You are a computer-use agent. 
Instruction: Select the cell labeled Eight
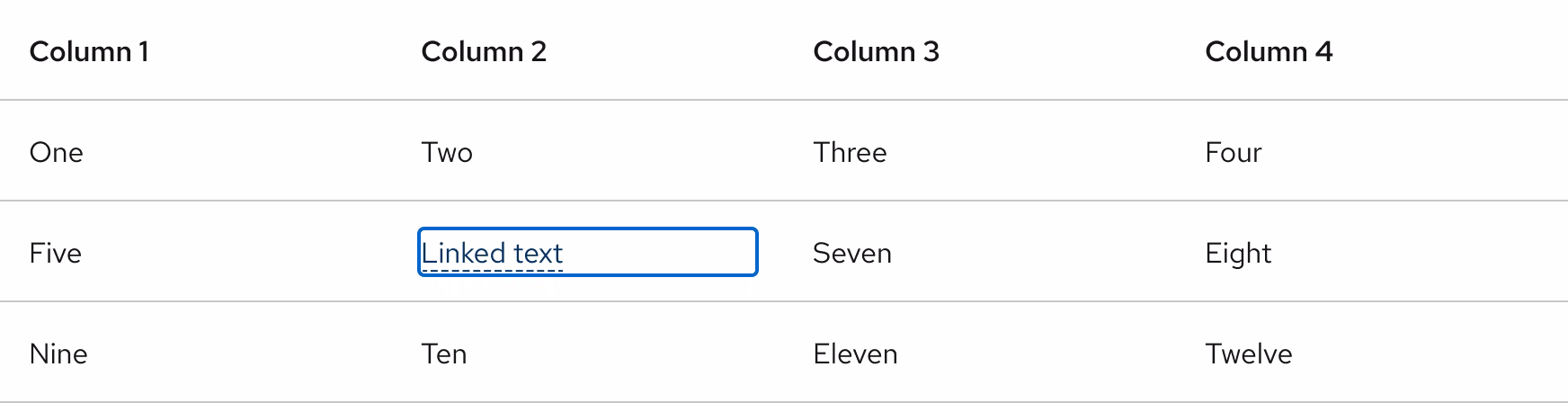coord(1238,253)
